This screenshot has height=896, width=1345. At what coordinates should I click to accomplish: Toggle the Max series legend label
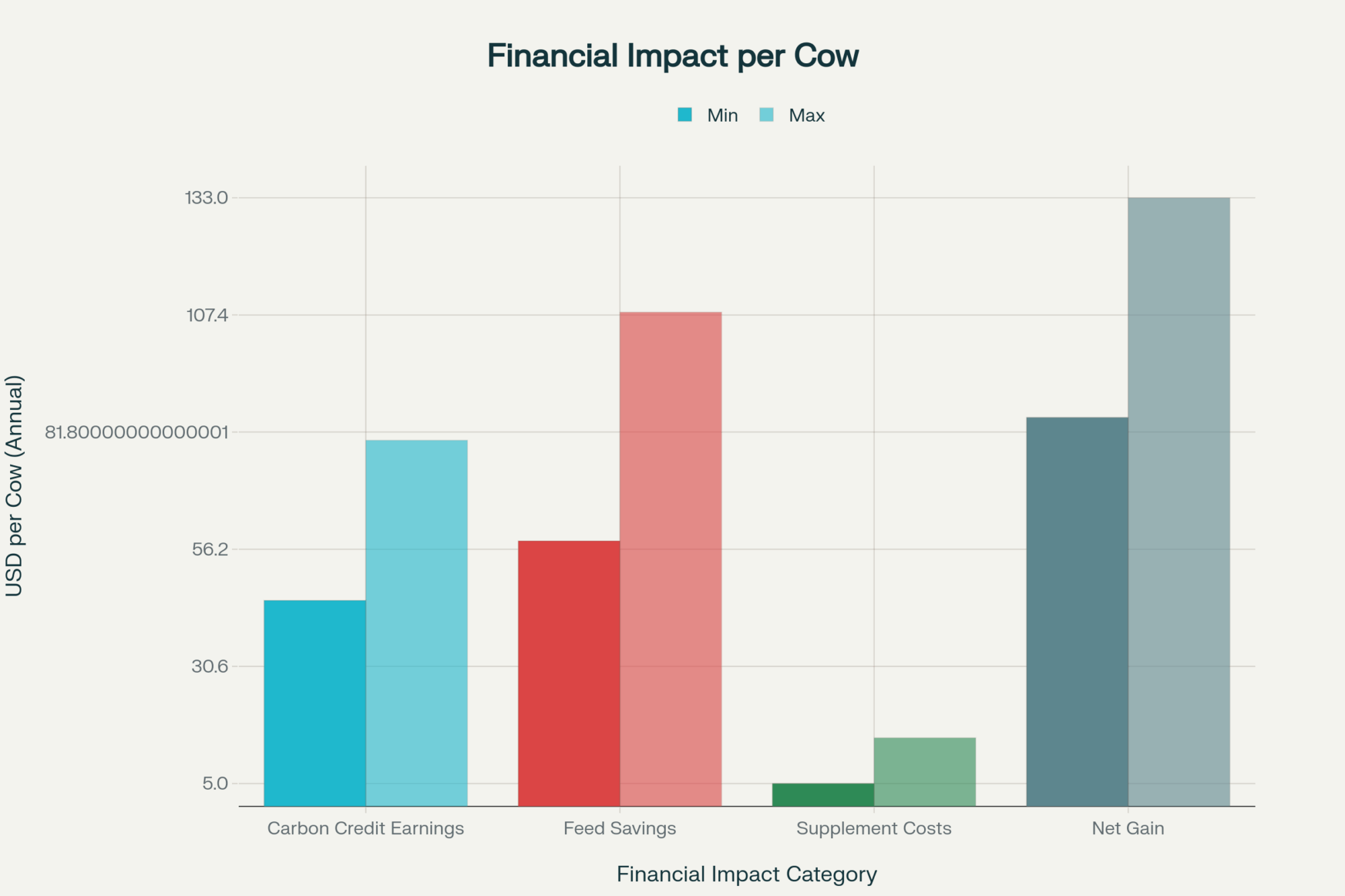806,116
